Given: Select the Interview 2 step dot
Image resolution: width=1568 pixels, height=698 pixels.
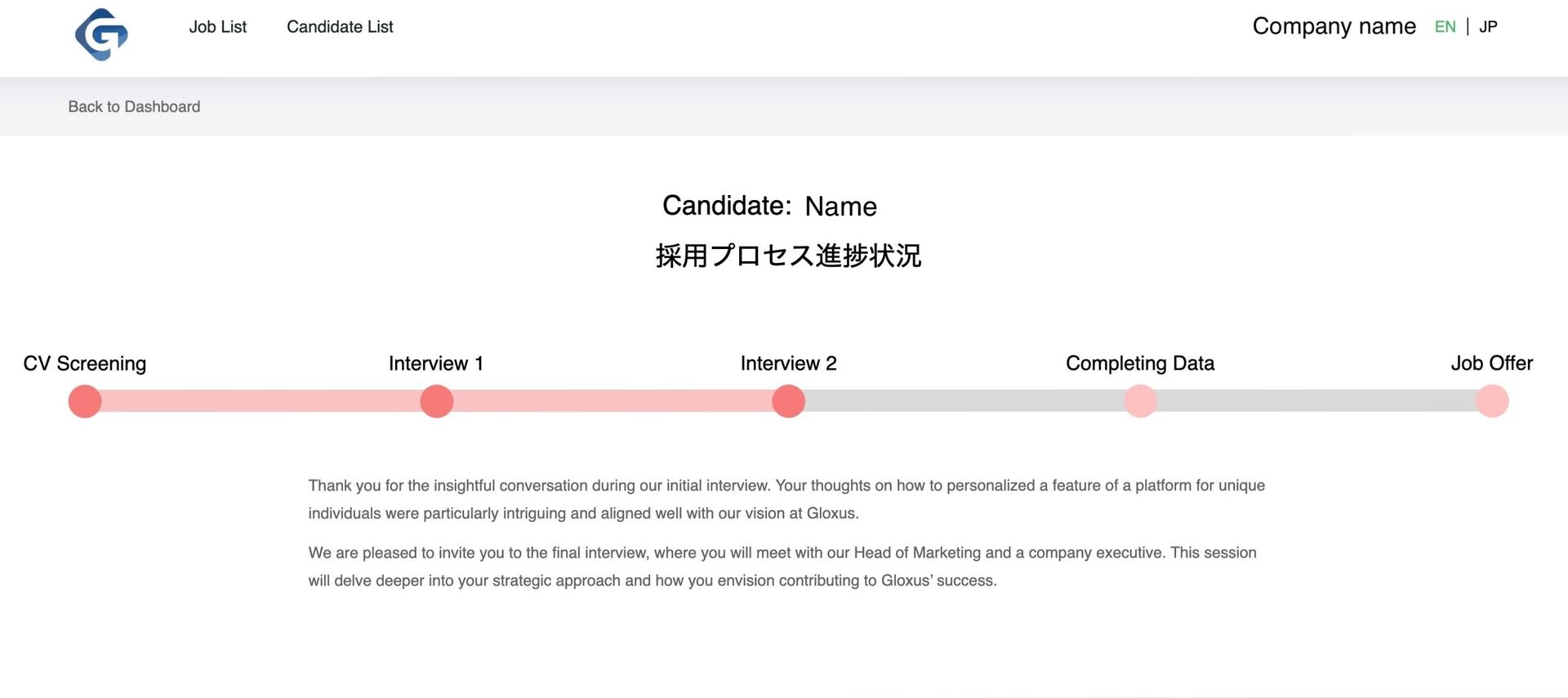Looking at the screenshot, I should coord(789,401).
